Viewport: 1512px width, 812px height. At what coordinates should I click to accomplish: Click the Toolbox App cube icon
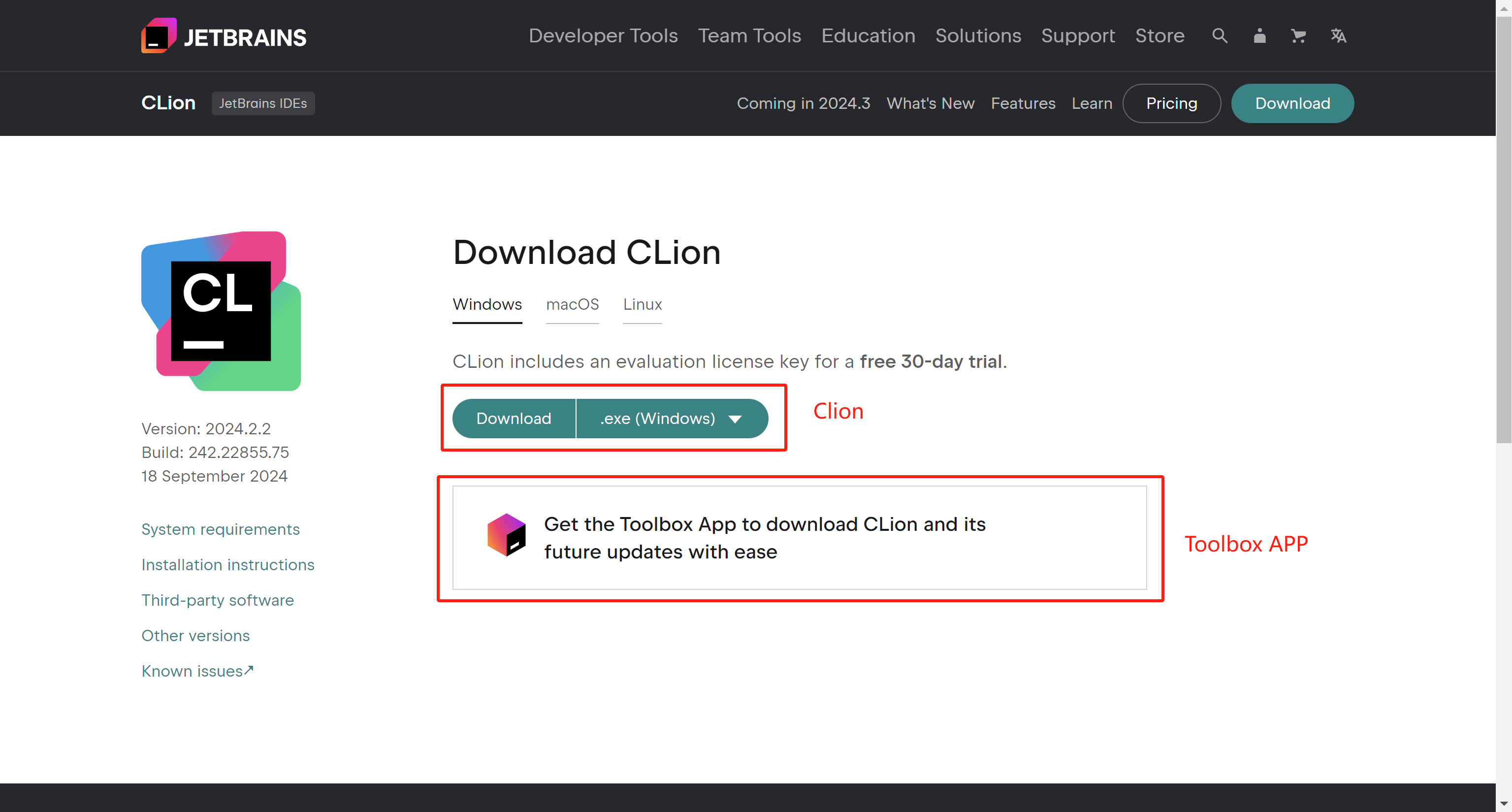(x=506, y=535)
